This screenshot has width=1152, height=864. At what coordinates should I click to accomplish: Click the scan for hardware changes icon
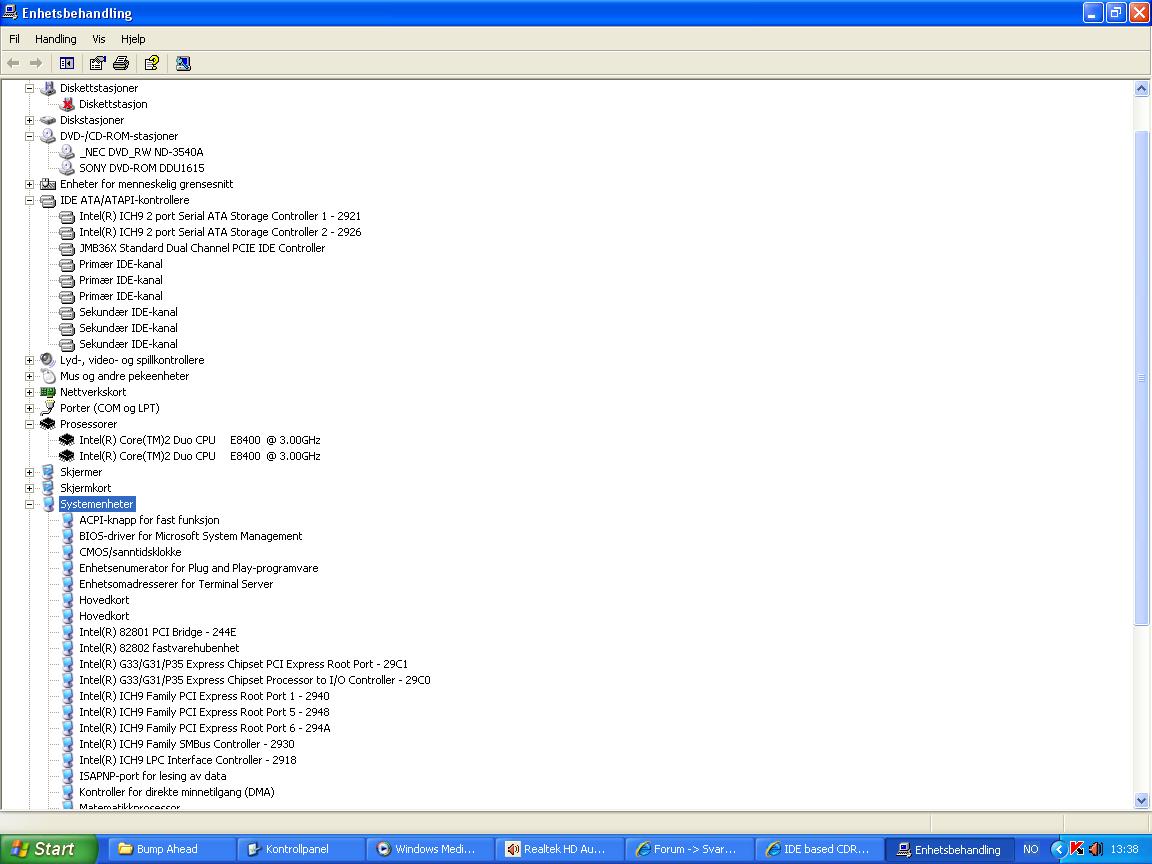(183, 63)
